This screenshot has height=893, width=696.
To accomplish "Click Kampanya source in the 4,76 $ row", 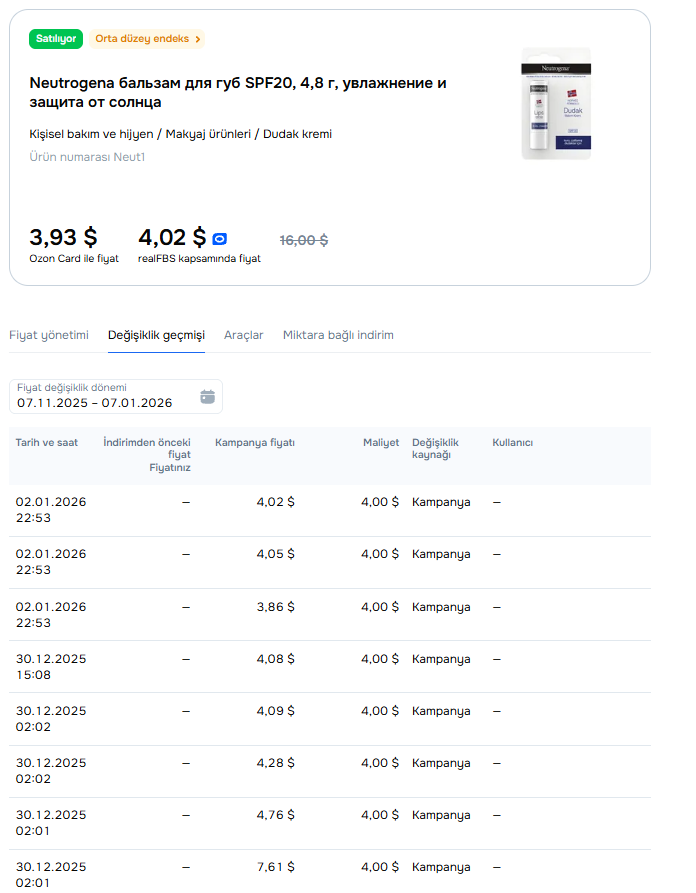I will click(441, 815).
